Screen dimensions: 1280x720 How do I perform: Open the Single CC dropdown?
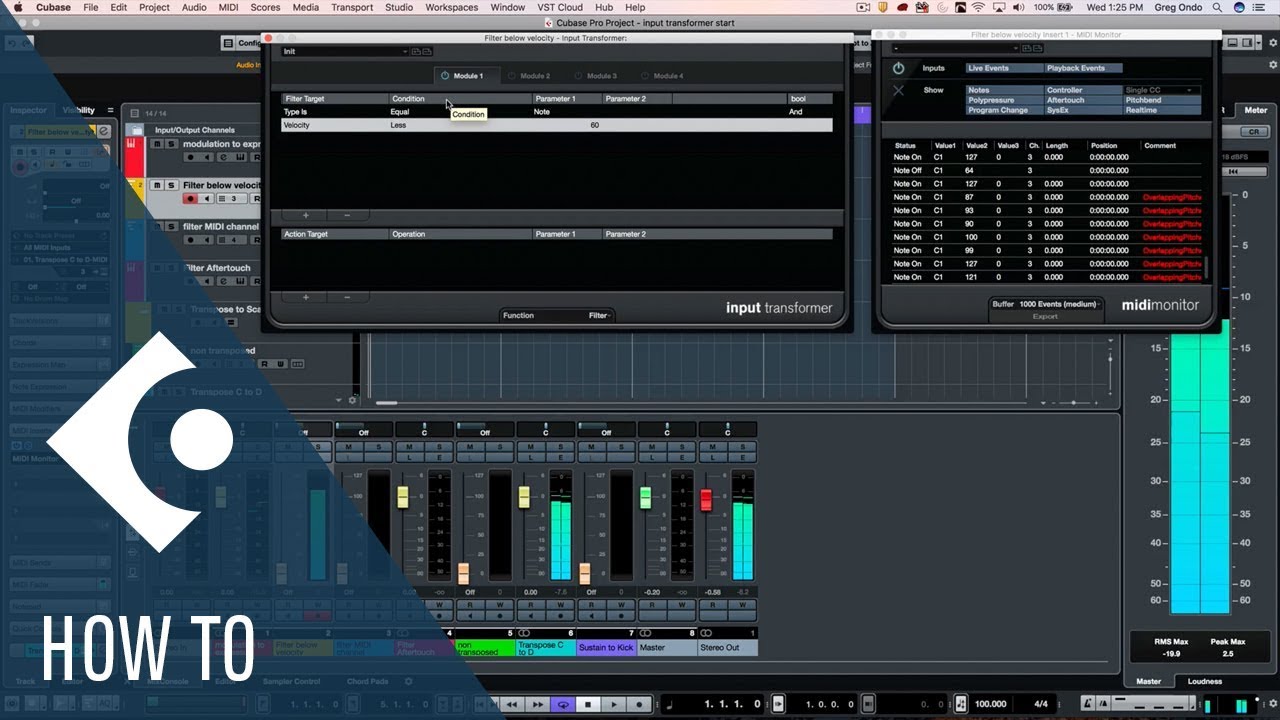coord(1162,90)
